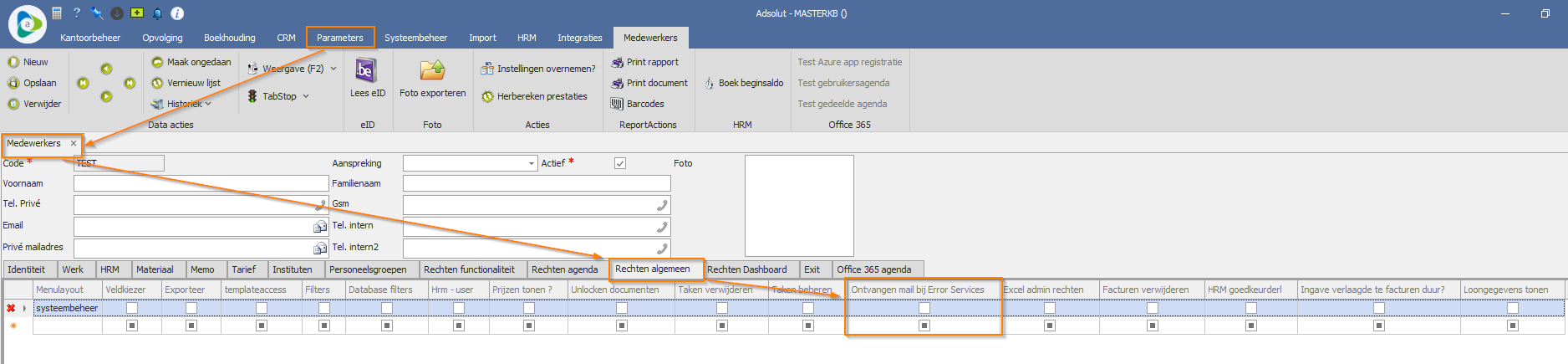Open the Parameters ribbon tab
The width and height of the screenshot is (1568, 364).
point(339,38)
